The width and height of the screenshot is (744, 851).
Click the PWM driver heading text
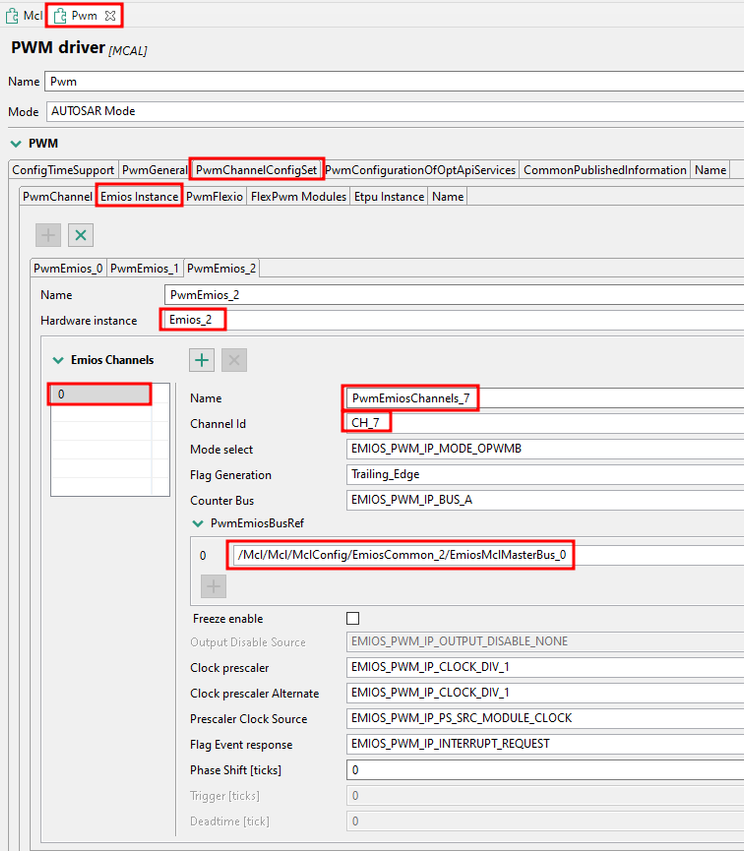click(58, 48)
